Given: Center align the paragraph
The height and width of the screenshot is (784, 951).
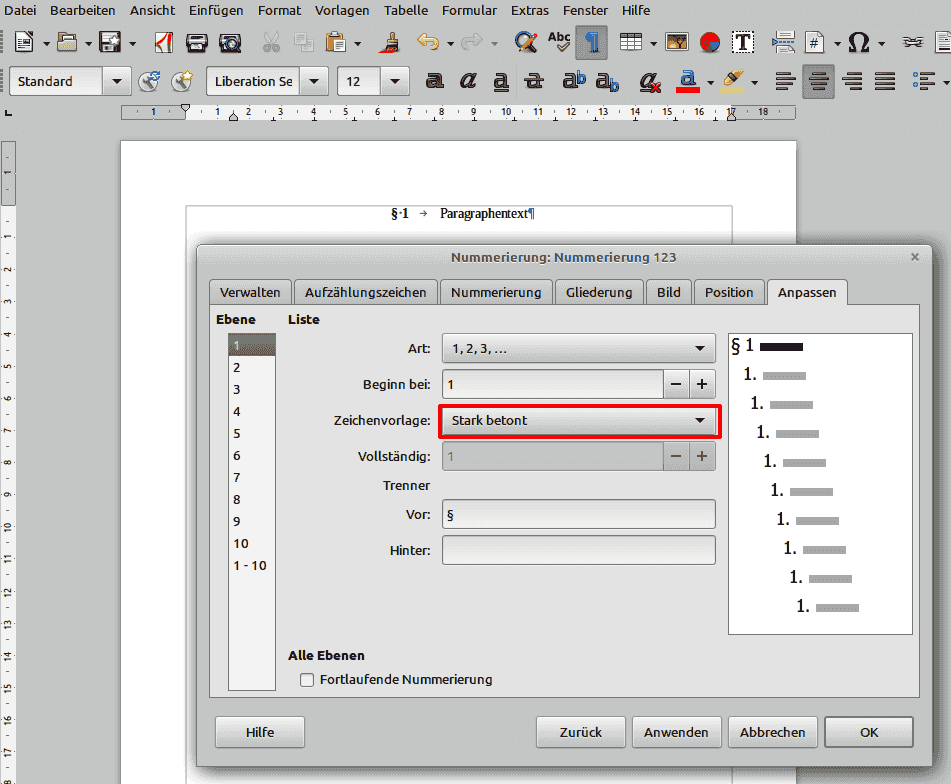Looking at the screenshot, I should 819,81.
